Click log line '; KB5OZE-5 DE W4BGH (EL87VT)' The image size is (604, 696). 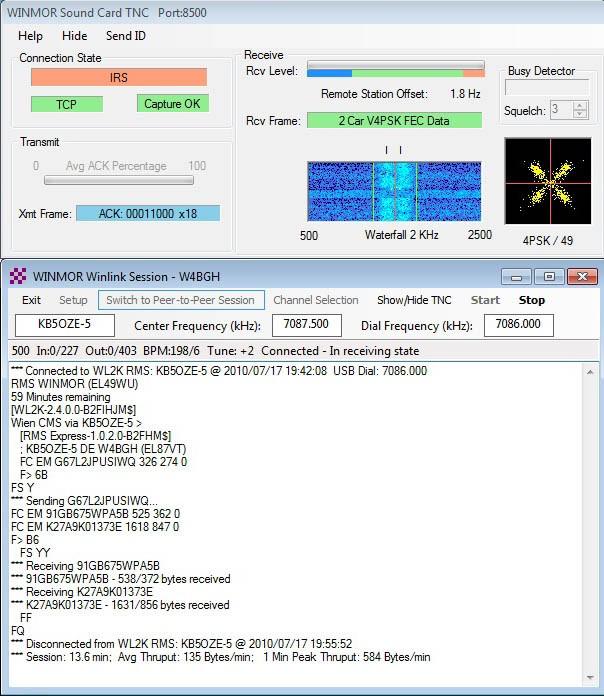[x=103, y=449]
